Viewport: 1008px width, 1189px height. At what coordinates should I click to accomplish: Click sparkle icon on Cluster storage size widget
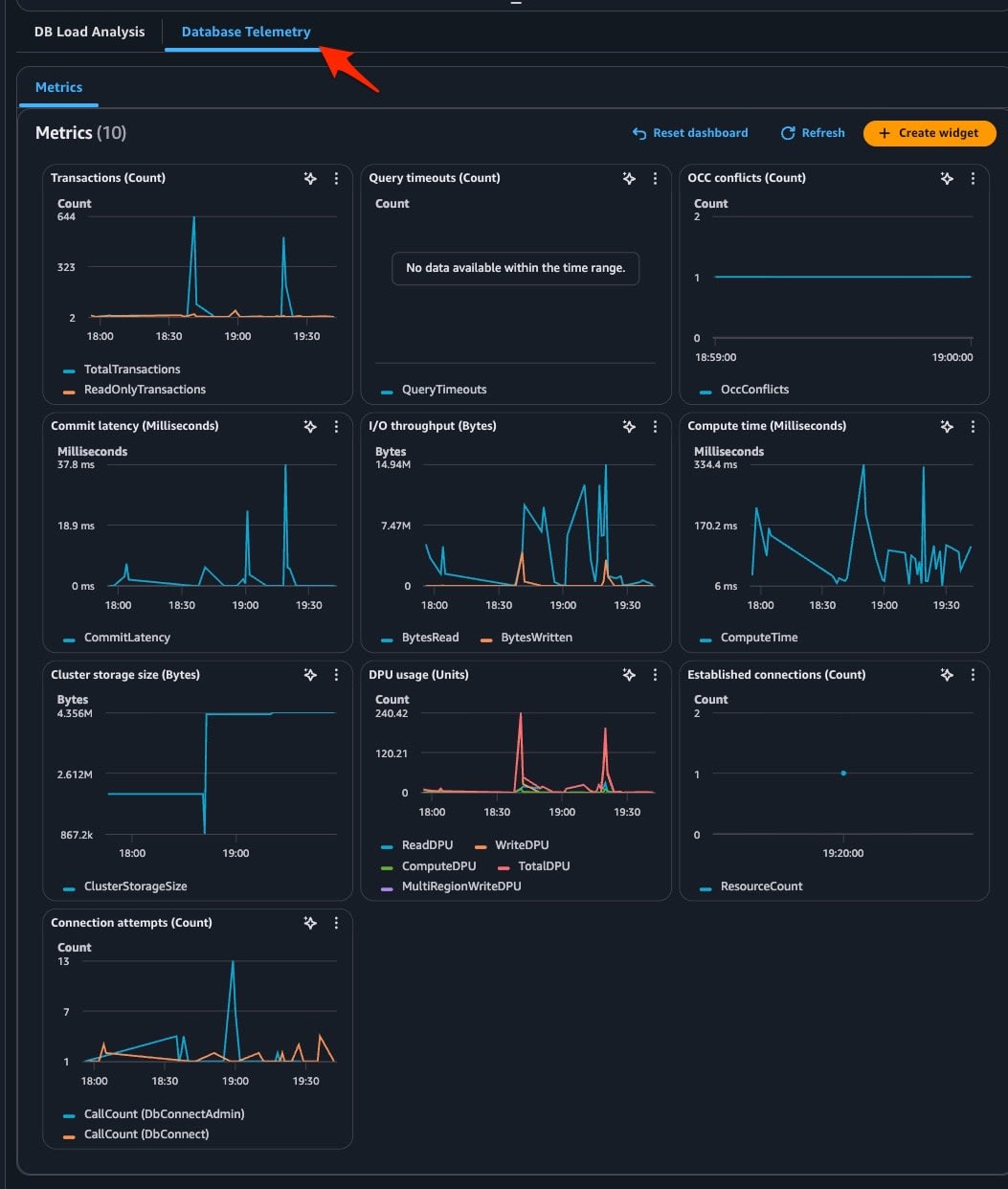click(310, 675)
